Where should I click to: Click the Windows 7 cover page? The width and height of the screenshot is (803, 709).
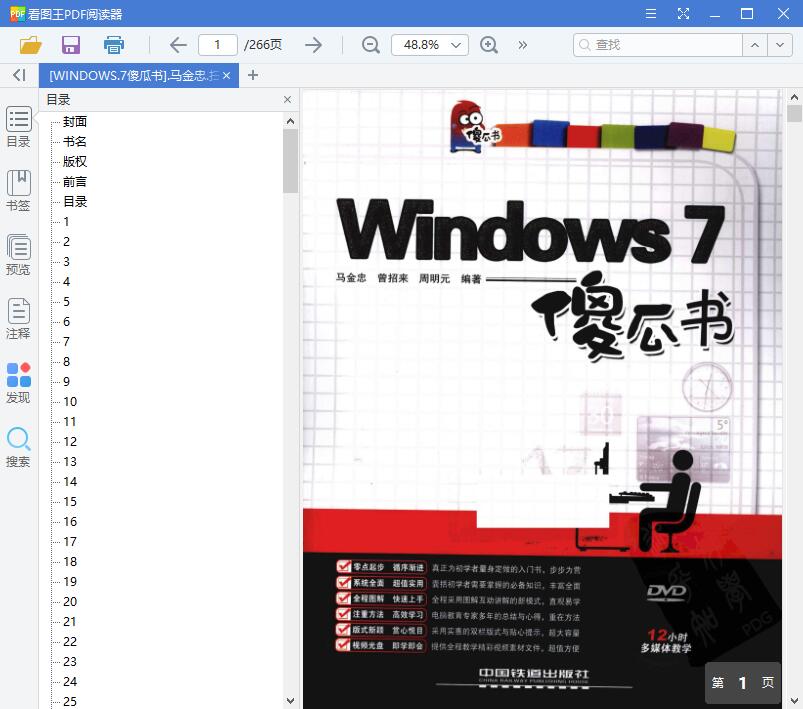point(542,399)
